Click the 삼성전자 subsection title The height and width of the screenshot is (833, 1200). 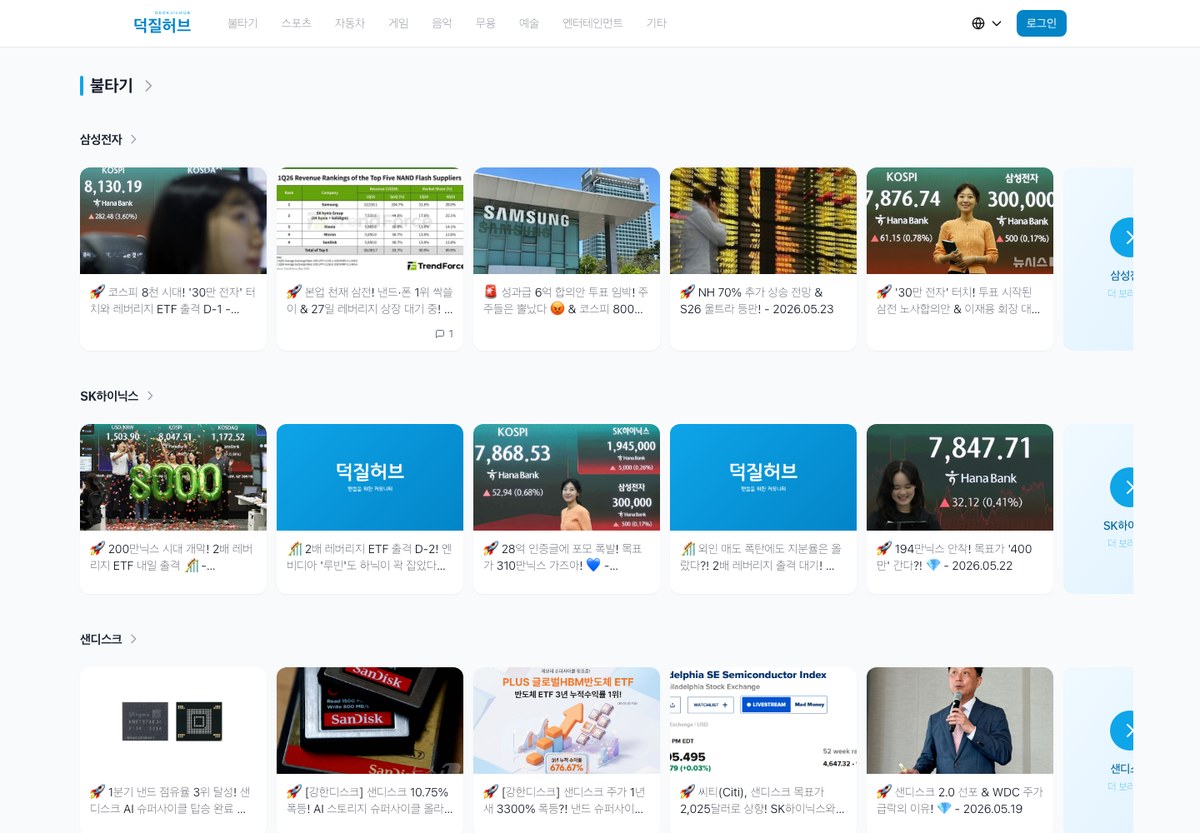[x=101, y=140]
